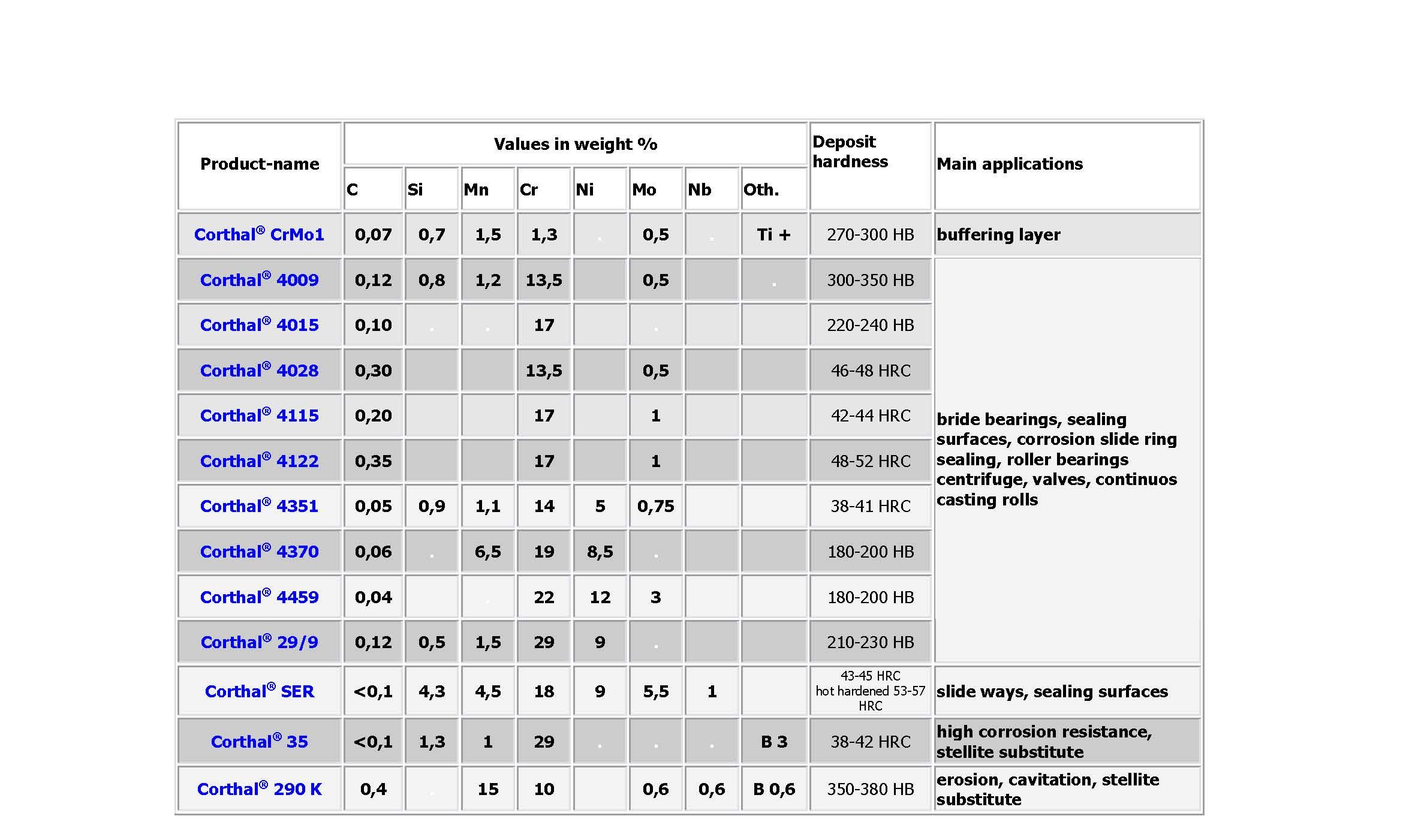Open the Corthal SER product link

point(259,691)
